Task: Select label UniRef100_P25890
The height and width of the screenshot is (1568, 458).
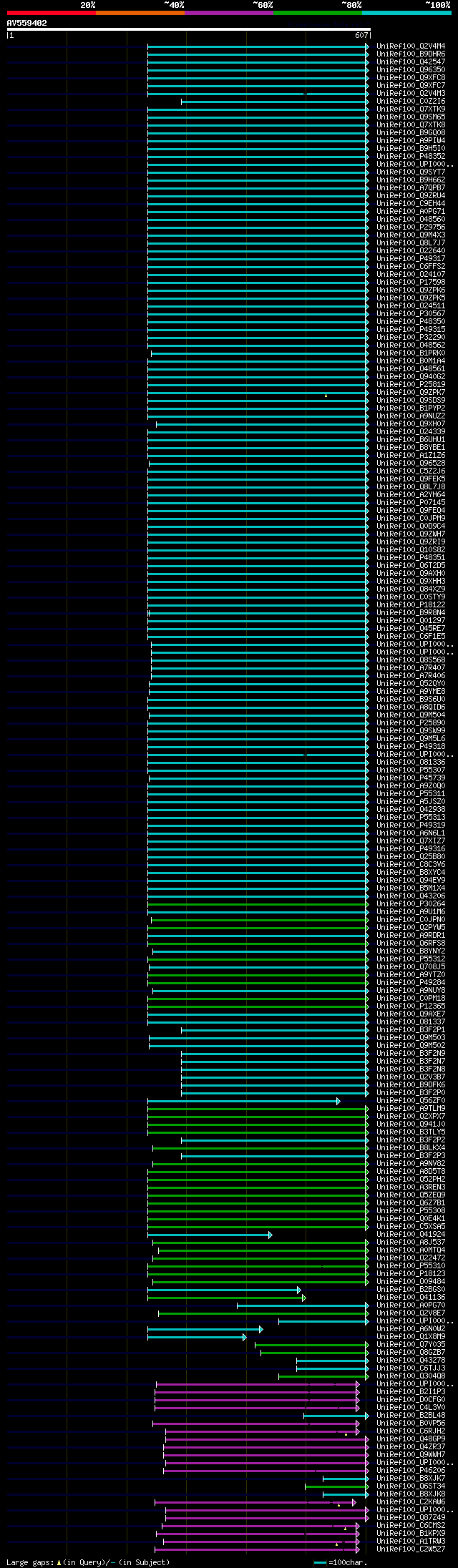Action: (411, 722)
